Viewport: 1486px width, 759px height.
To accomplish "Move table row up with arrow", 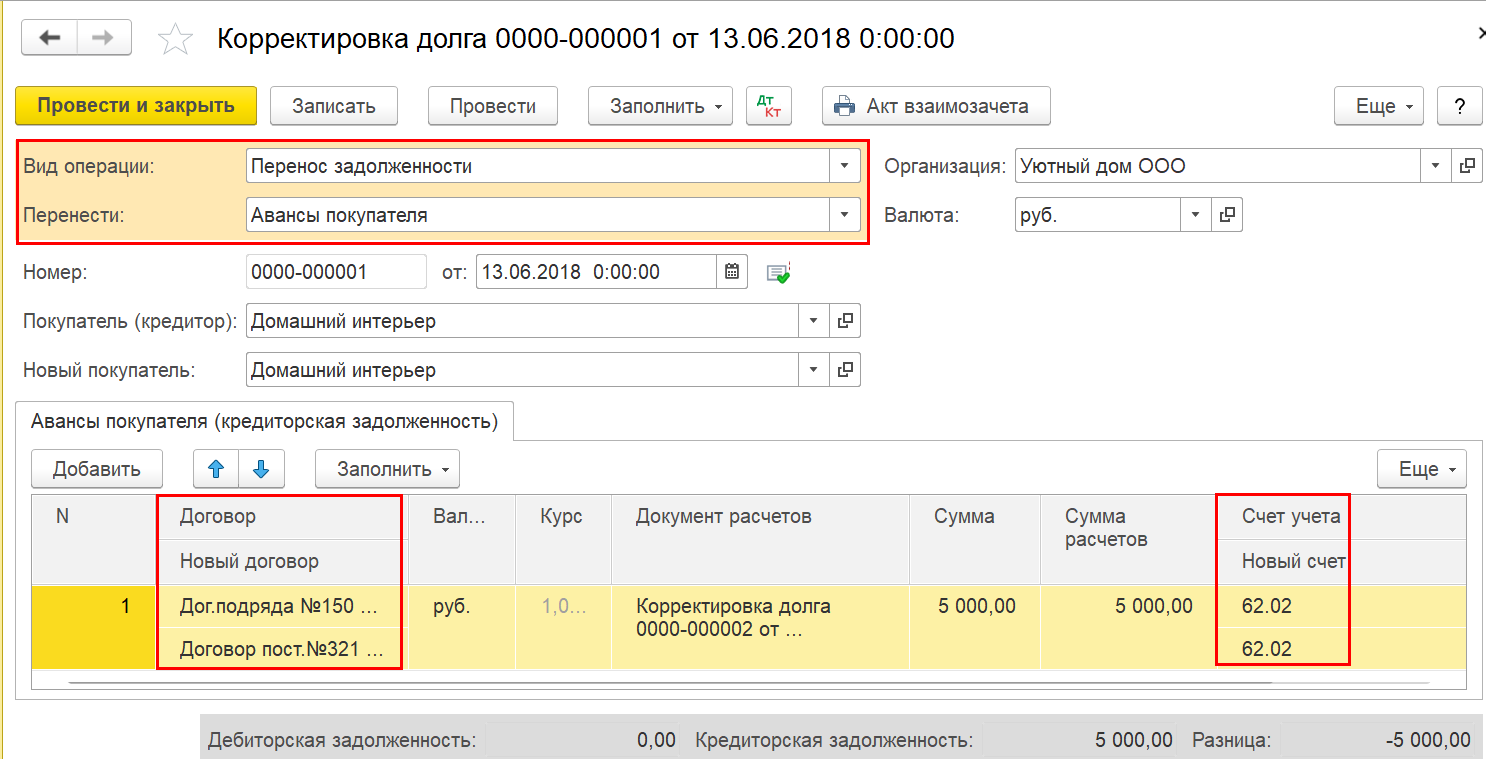I will [x=217, y=469].
